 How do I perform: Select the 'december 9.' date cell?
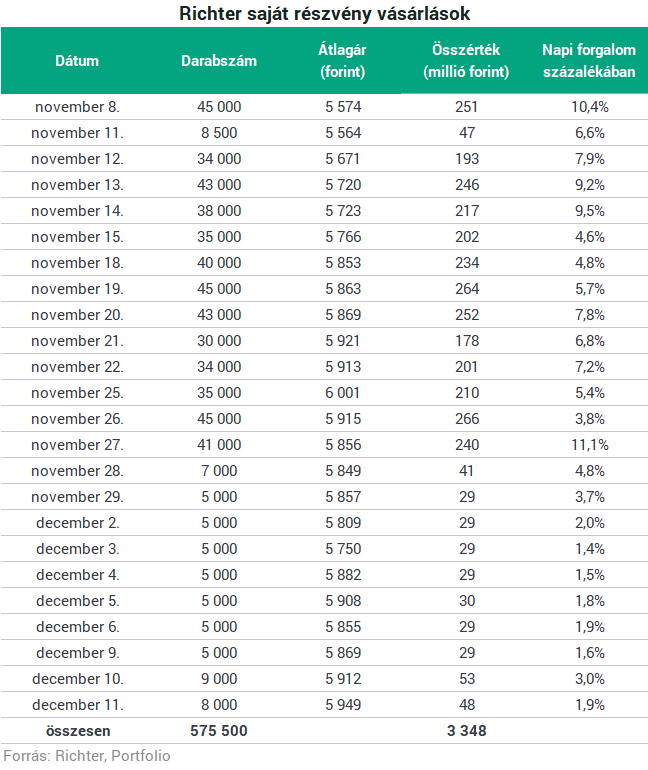[x=78, y=654]
